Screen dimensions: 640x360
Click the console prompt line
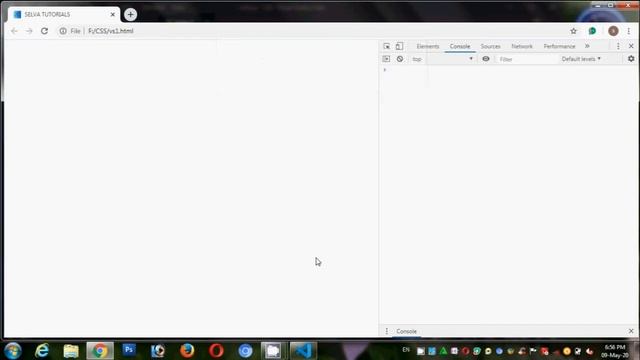pos(509,70)
